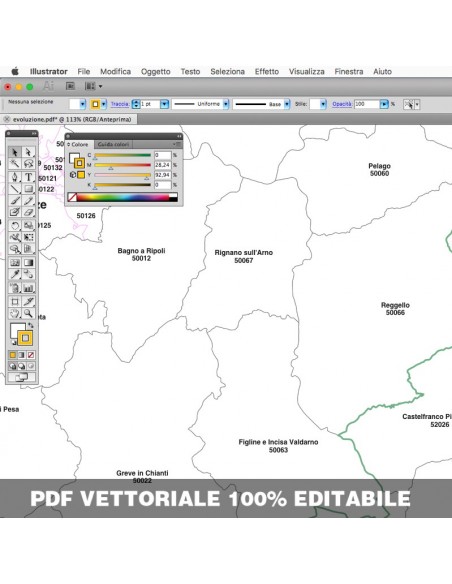Image resolution: width=452 pixels, height=584 pixels.
Task: Select the Gradient tool
Action: pyautogui.click(x=28, y=263)
